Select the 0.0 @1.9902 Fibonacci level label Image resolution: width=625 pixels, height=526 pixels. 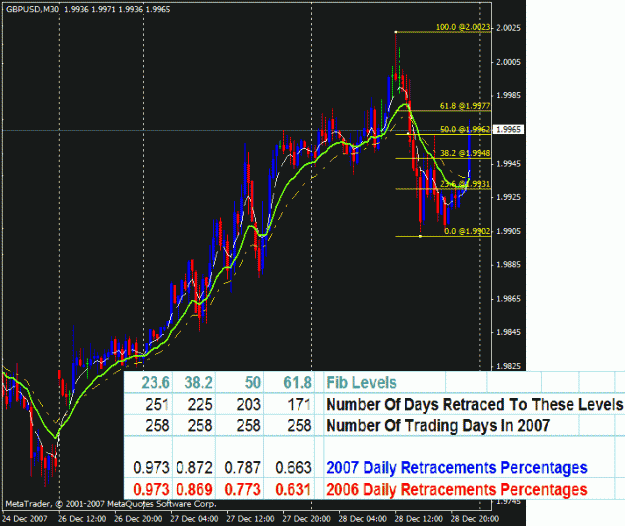tap(467, 231)
